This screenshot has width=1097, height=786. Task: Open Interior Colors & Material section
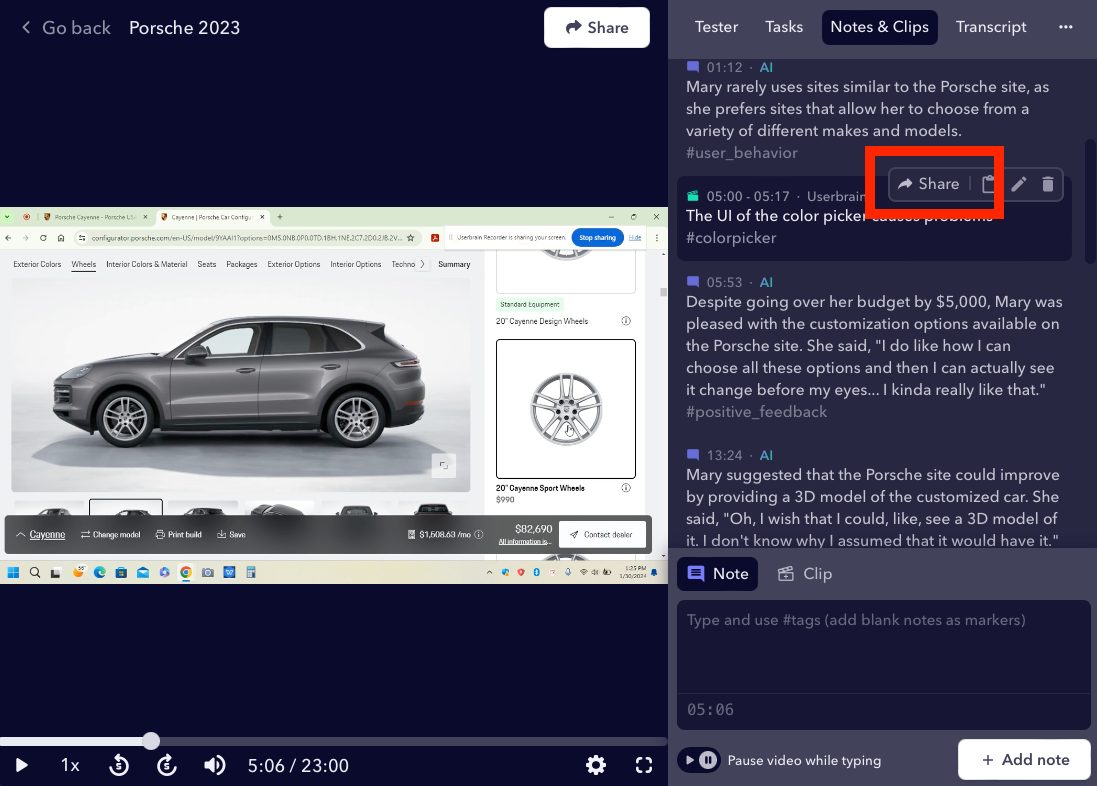[x=147, y=265]
